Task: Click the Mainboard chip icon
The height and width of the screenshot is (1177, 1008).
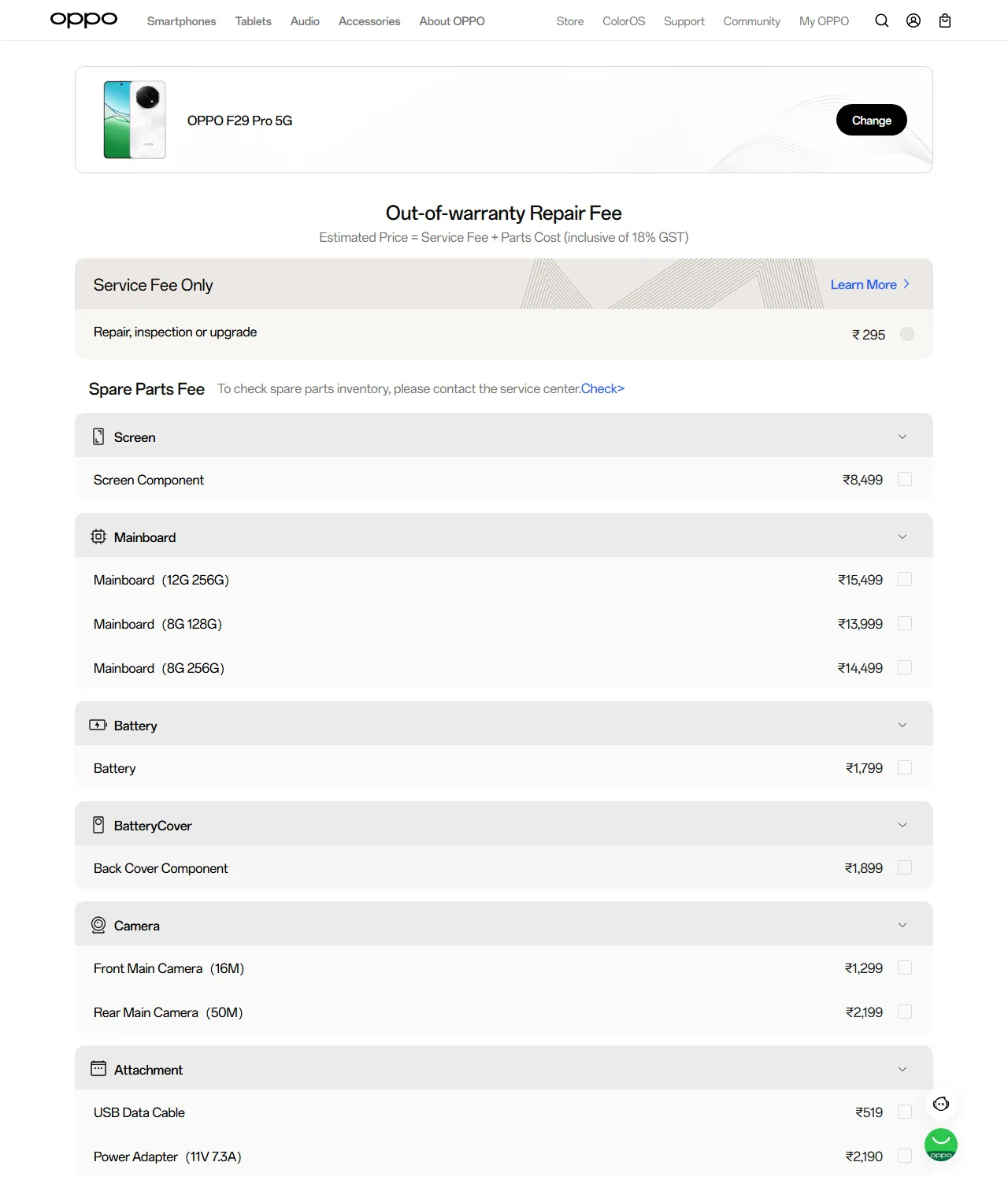Action: coord(98,537)
